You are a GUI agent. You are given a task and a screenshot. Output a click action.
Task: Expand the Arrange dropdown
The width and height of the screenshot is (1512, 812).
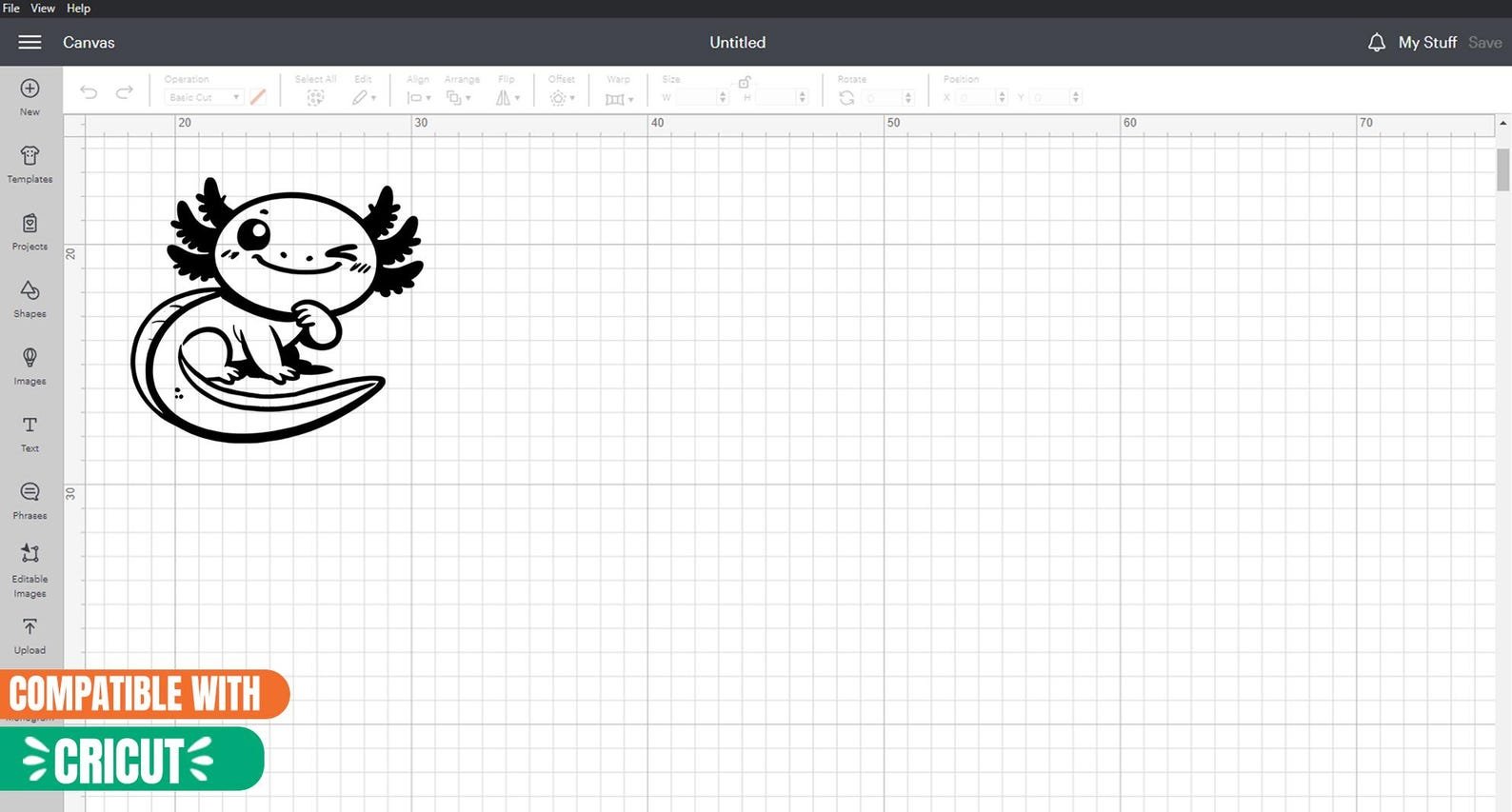click(459, 97)
